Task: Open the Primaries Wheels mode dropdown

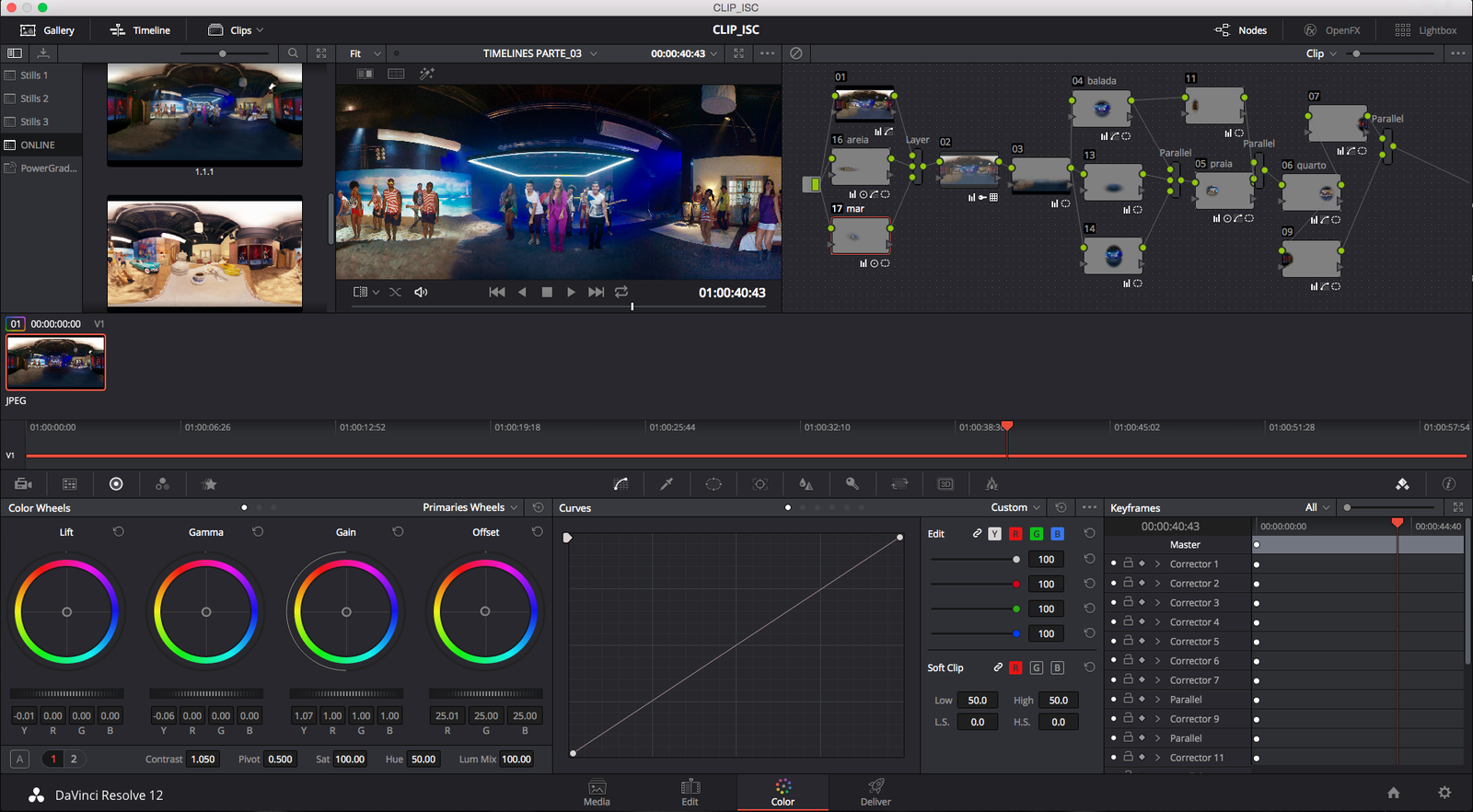Action: coord(470,507)
